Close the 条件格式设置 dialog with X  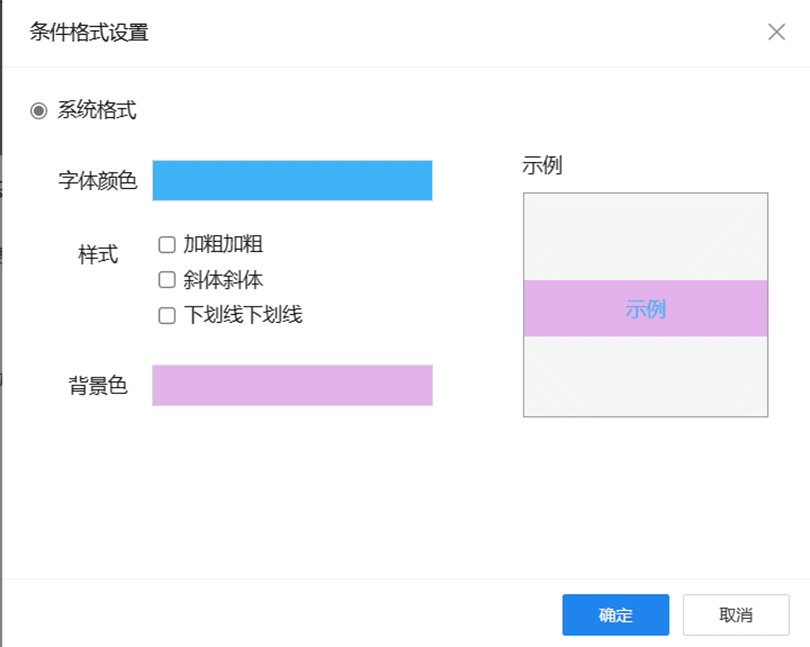point(776,32)
